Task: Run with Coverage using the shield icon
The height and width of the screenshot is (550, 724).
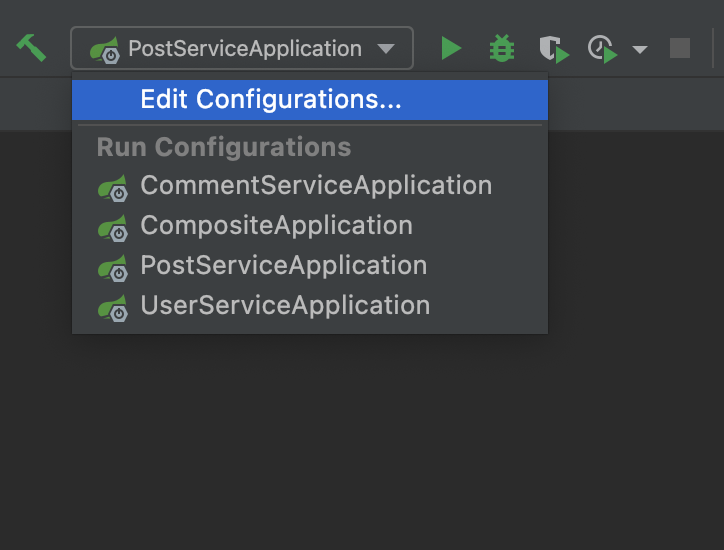Action: click(553, 49)
